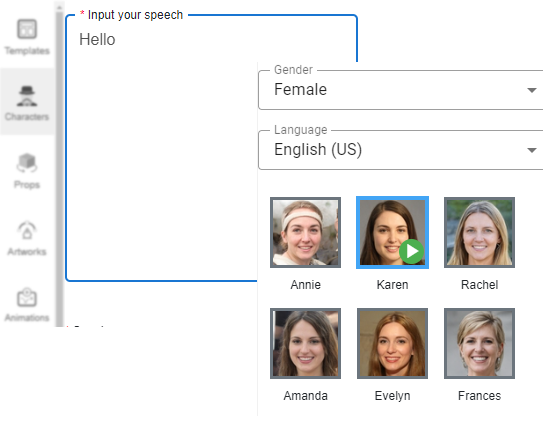This screenshot has height=421, width=543.
Task: Expand the Language dropdown arrow
Action: point(532,150)
